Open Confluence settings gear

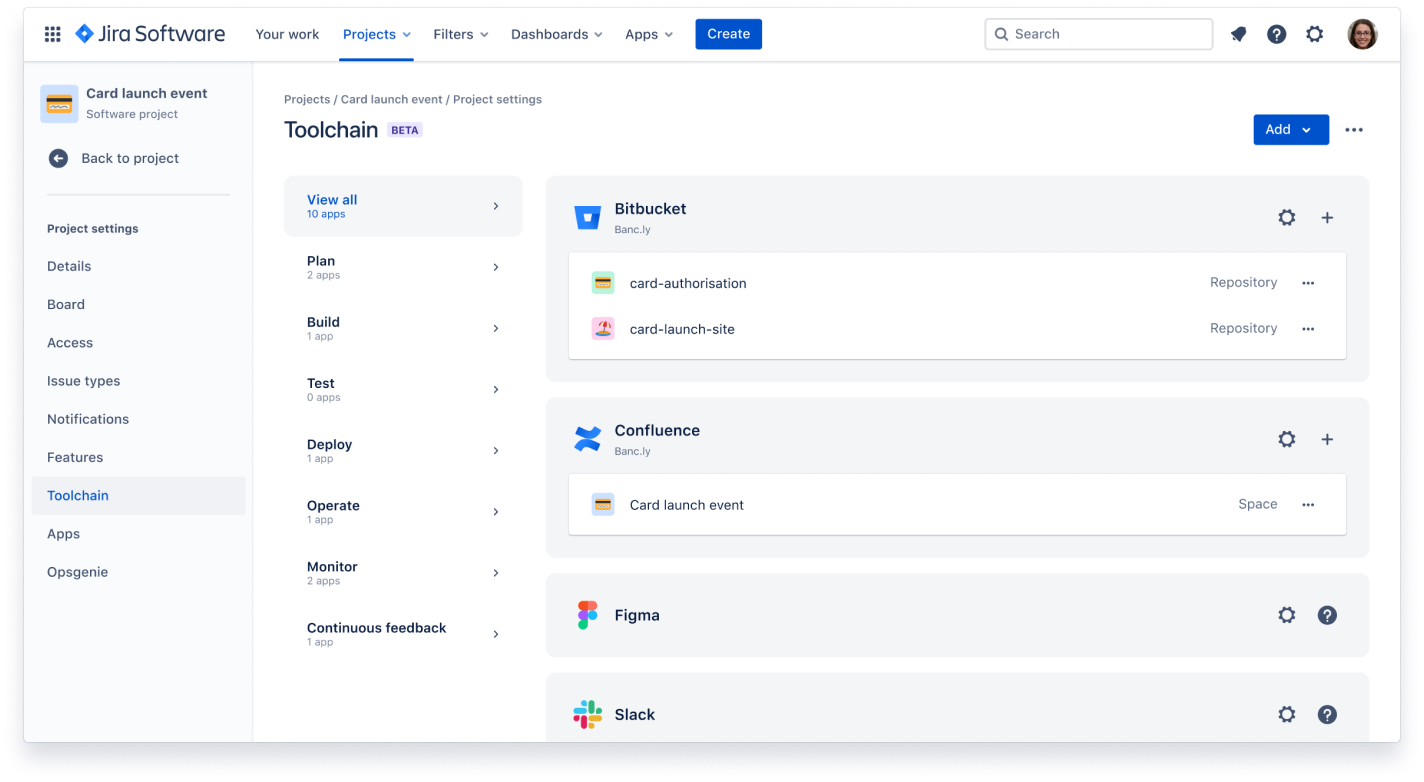coord(1286,438)
